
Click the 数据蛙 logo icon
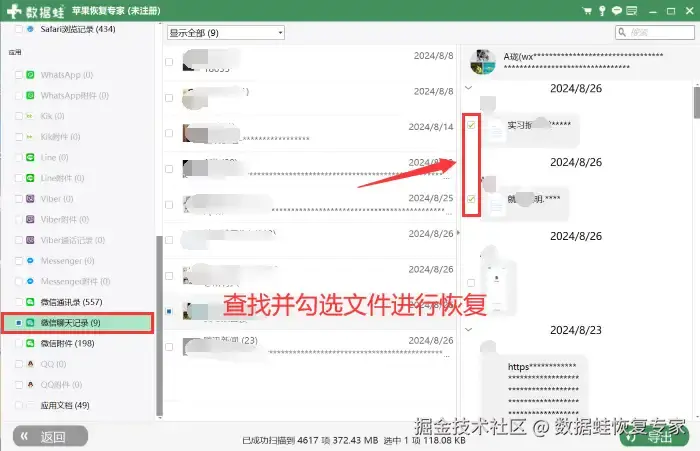13,11
